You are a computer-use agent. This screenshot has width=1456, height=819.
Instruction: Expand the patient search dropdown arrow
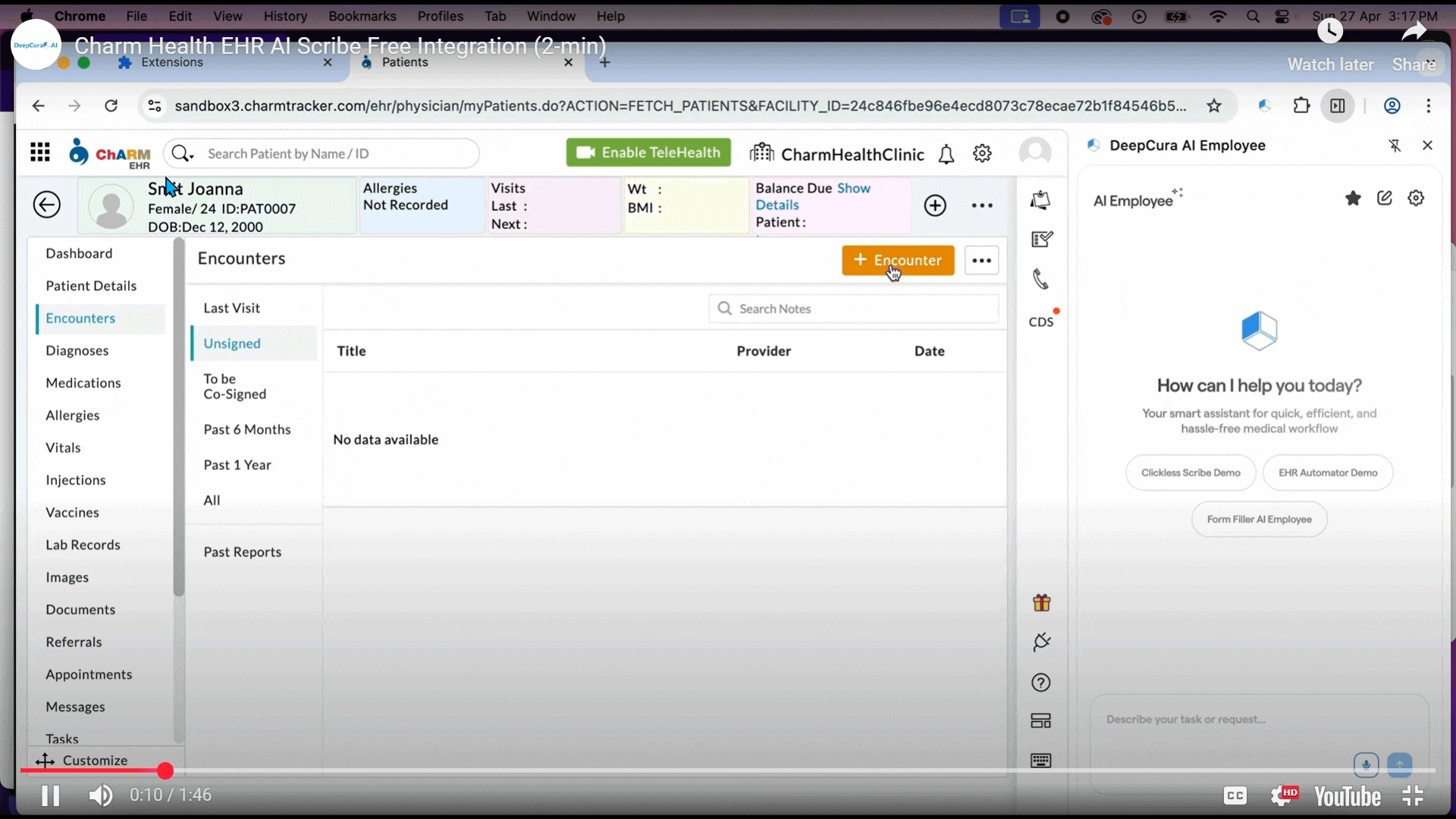[193, 156]
